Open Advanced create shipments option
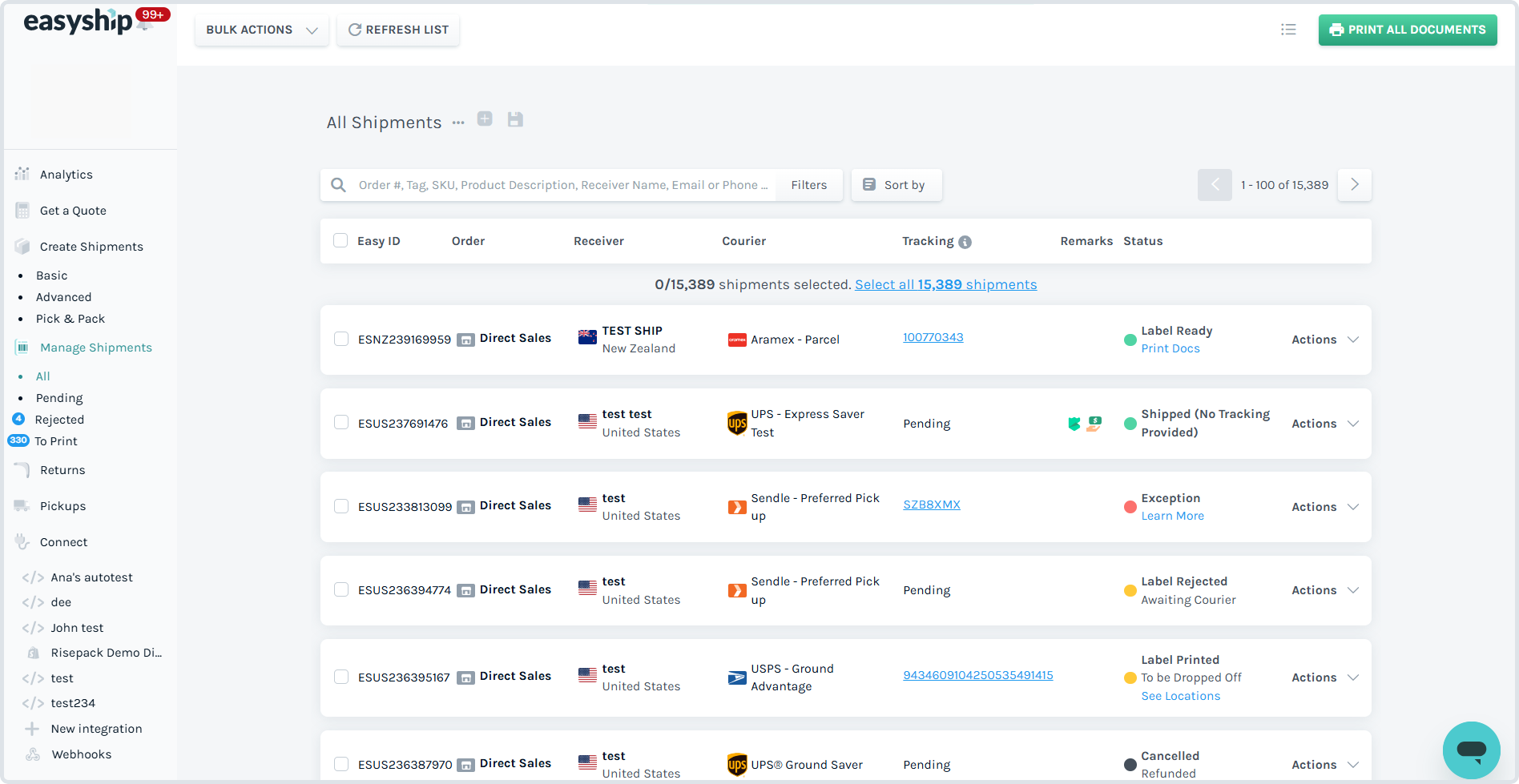The image size is (1519, 784). pyautogui.click(x=64, y=297)
